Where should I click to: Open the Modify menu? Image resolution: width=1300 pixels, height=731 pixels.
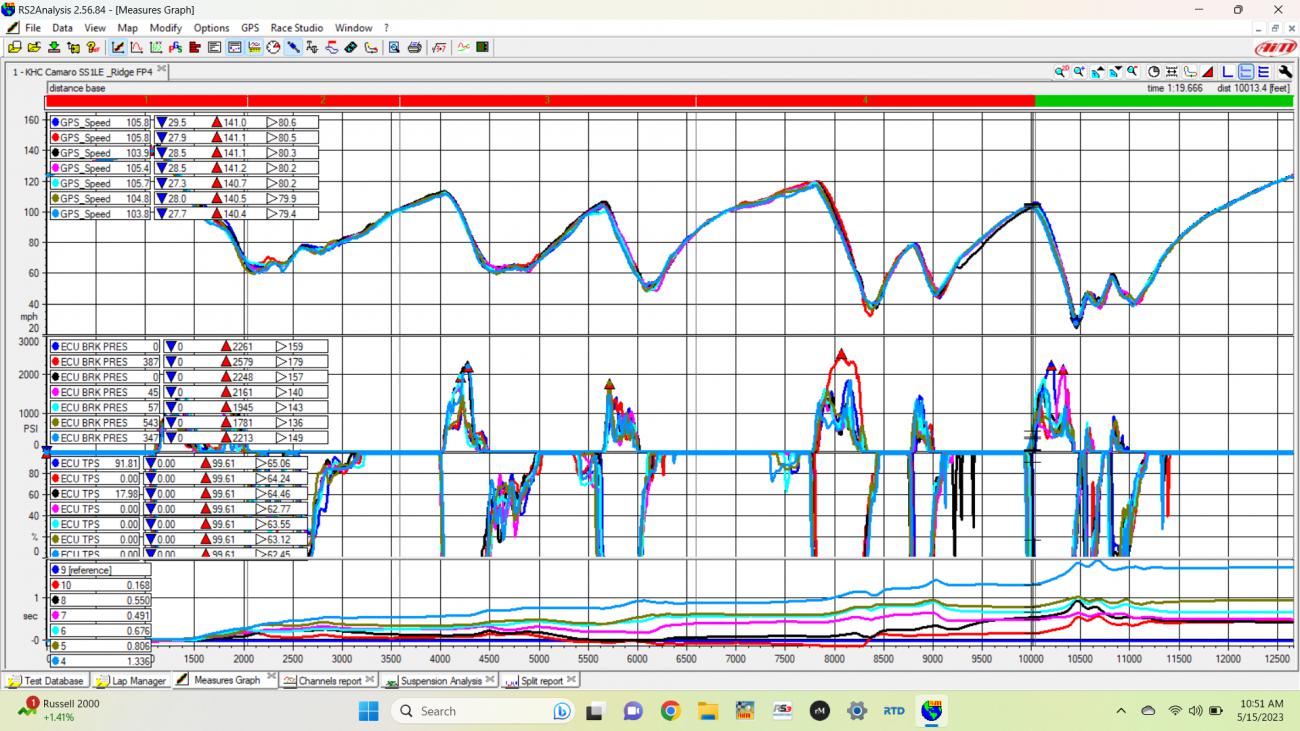point(165,28)
